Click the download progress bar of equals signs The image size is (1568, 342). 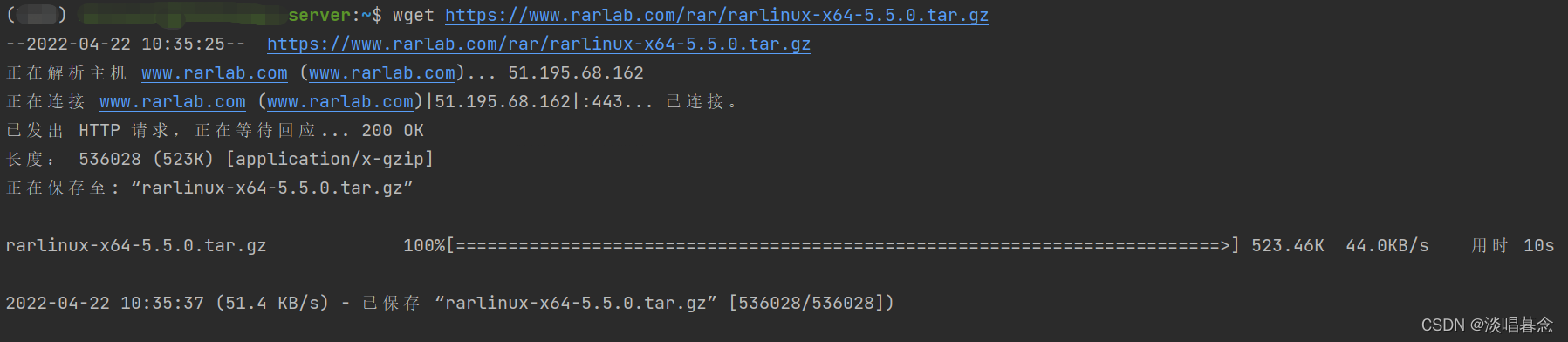(x=843, y=246)
